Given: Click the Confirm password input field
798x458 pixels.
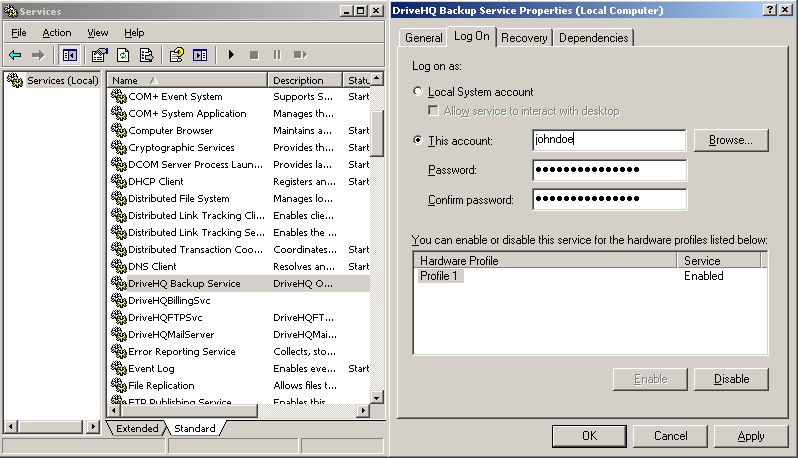Looking at the screenshot, I should (x=609, y=200).
